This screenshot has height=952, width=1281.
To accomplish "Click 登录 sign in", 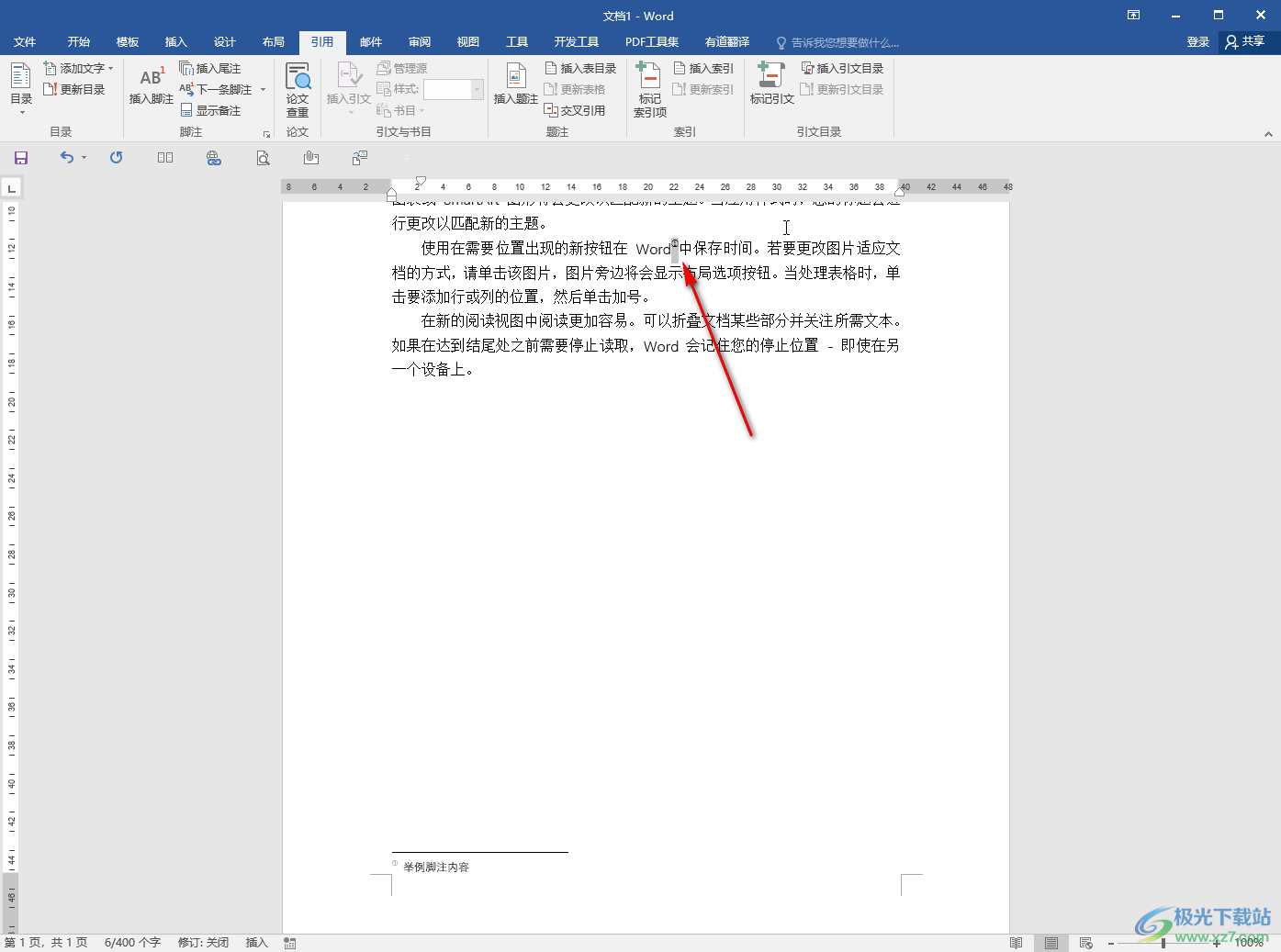I will [x=1197, y=42].
